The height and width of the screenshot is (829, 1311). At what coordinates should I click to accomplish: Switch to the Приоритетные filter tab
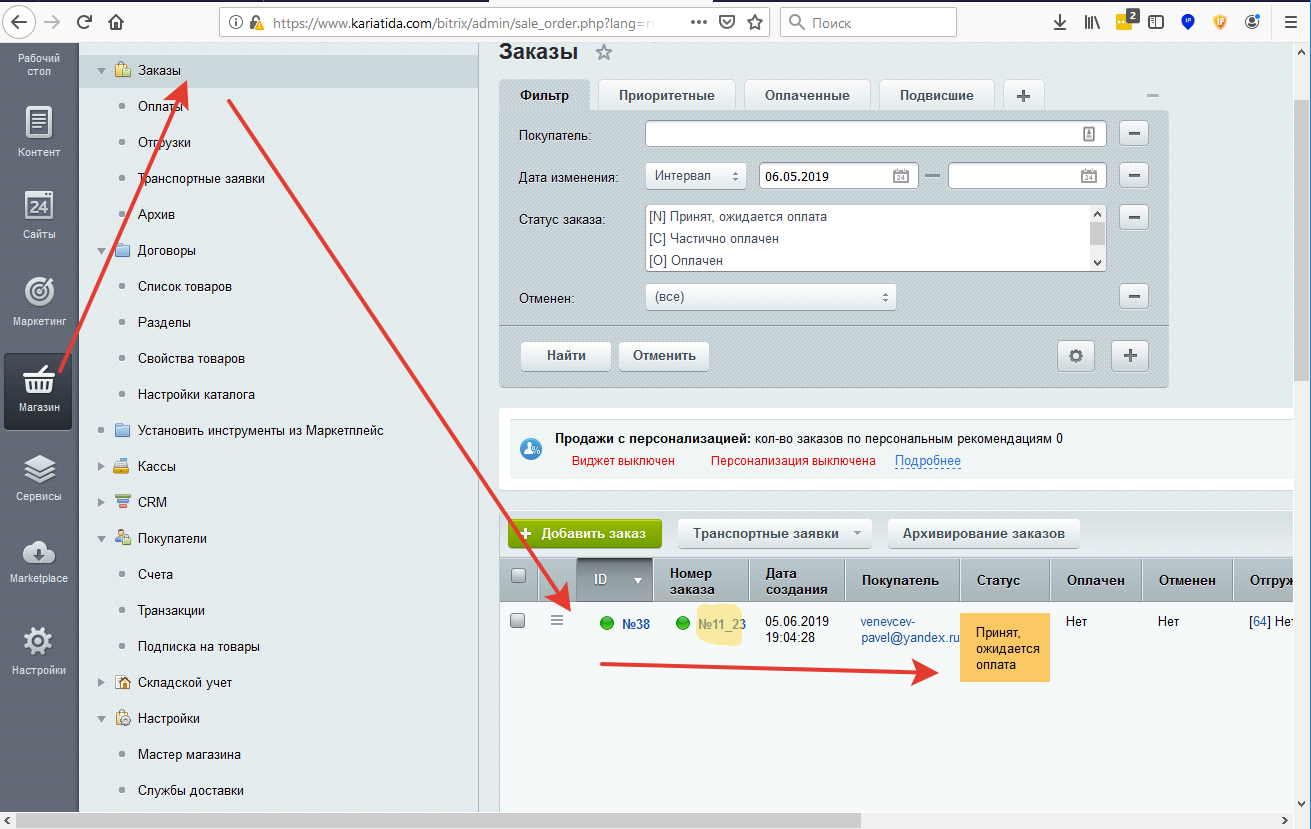coord(666,96)
